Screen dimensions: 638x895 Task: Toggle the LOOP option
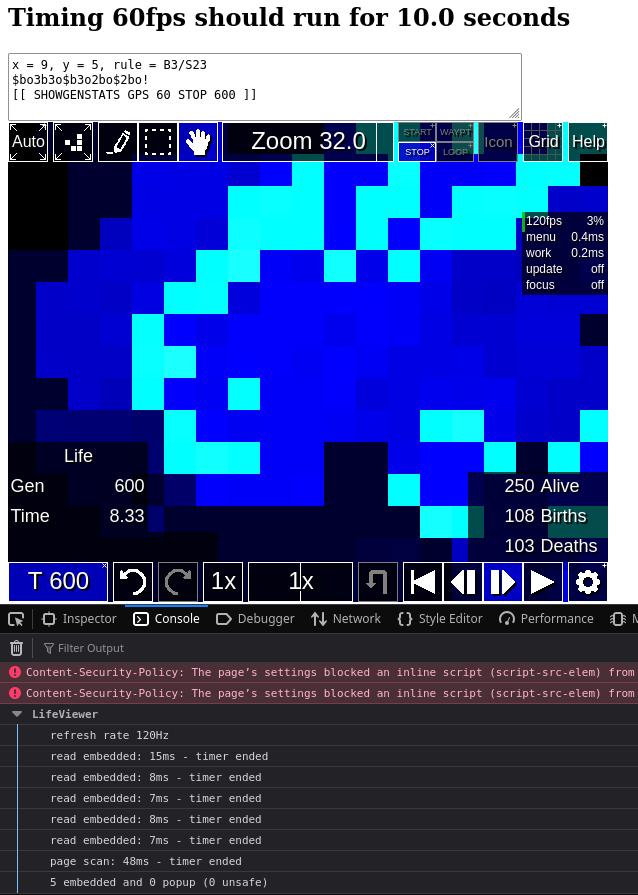click(x=455, y=152)
